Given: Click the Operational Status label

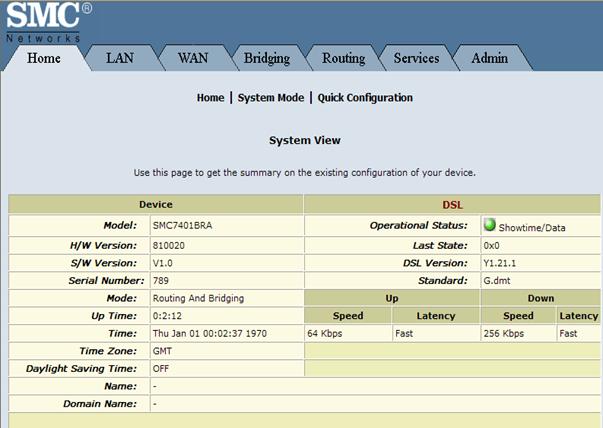Looking at the screenshot, I should [418, 225].
